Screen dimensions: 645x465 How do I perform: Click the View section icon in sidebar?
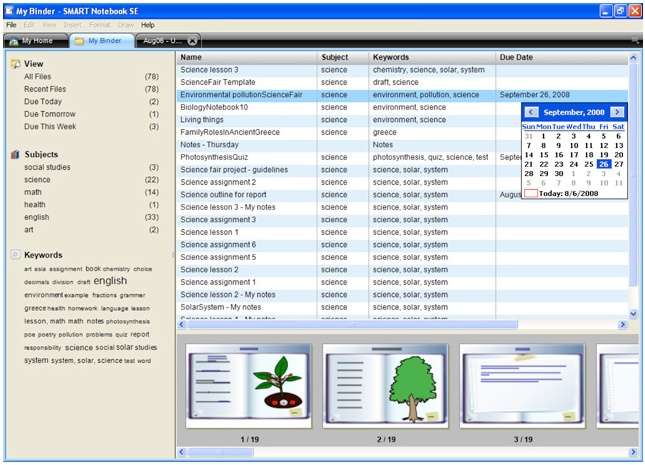click(x=15, y=63)
